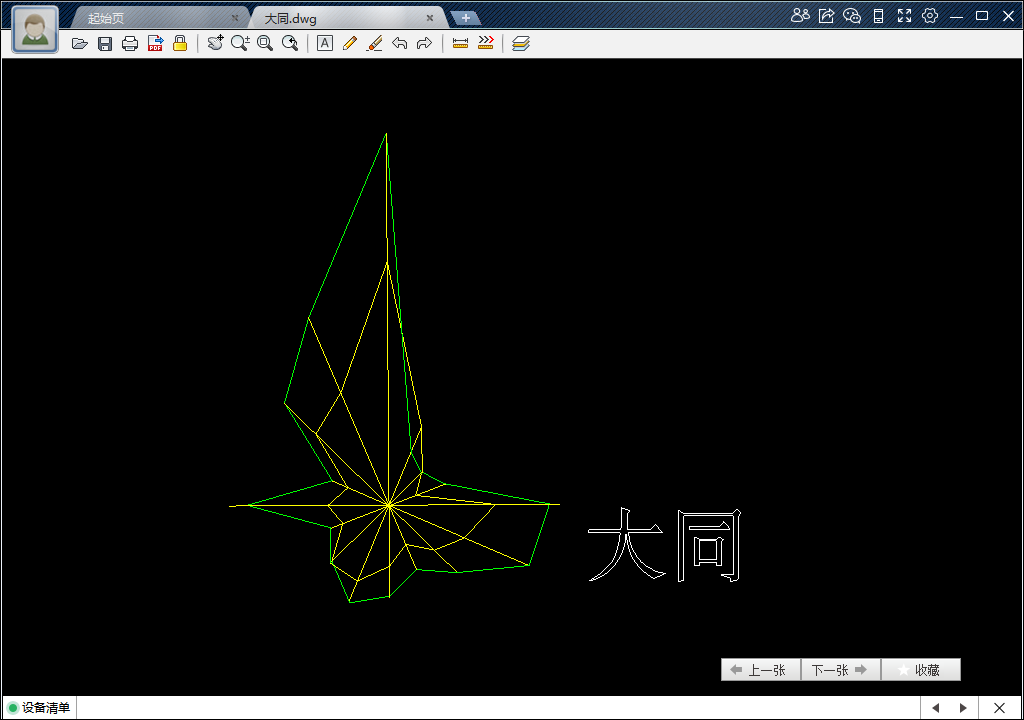Export drawing to PDF
Viewport: 1024px width, 720px height.
point(155,44)
